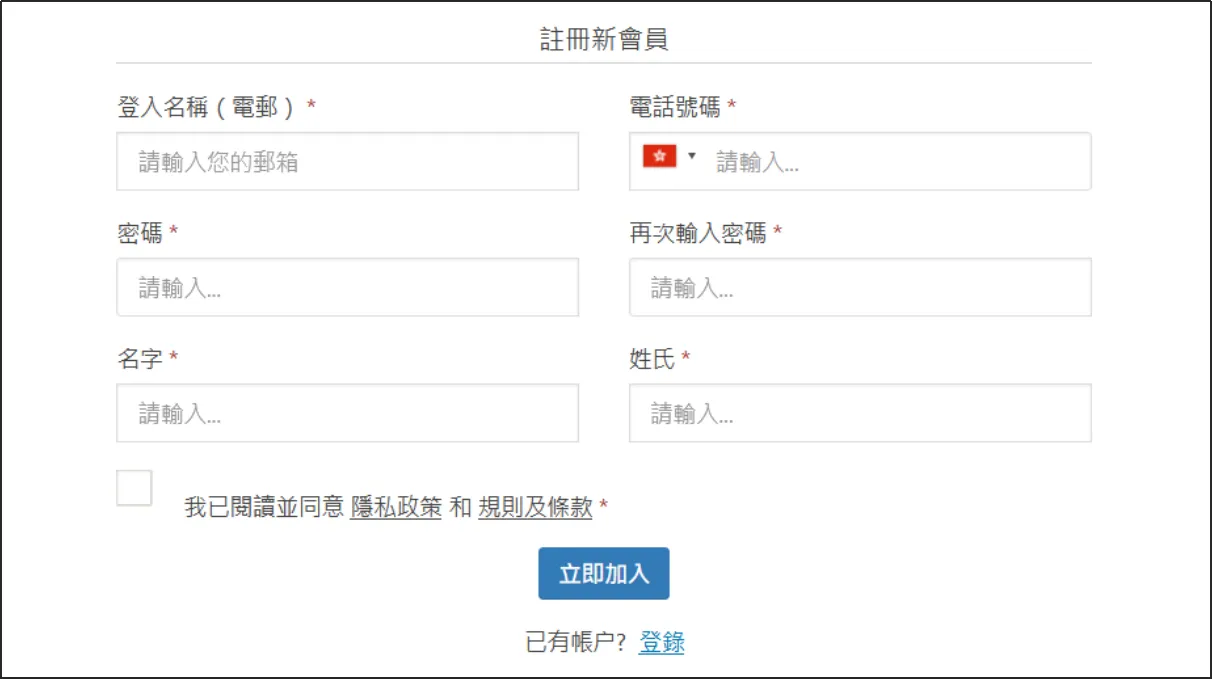Click the 登入名稱（電郵）field label
This screenshot has width=1212, height=680.
tap(207, 107)
